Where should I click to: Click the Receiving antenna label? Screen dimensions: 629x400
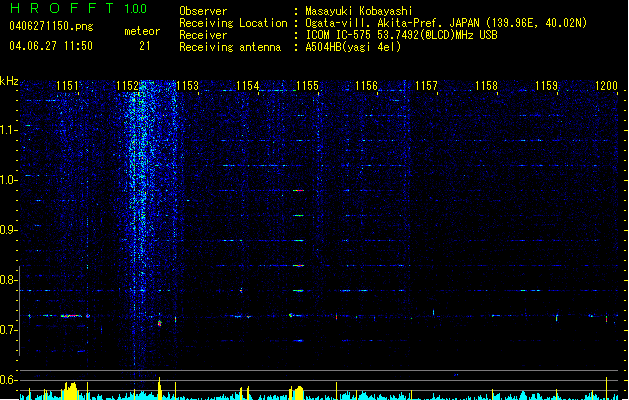[x=230, y=47]
